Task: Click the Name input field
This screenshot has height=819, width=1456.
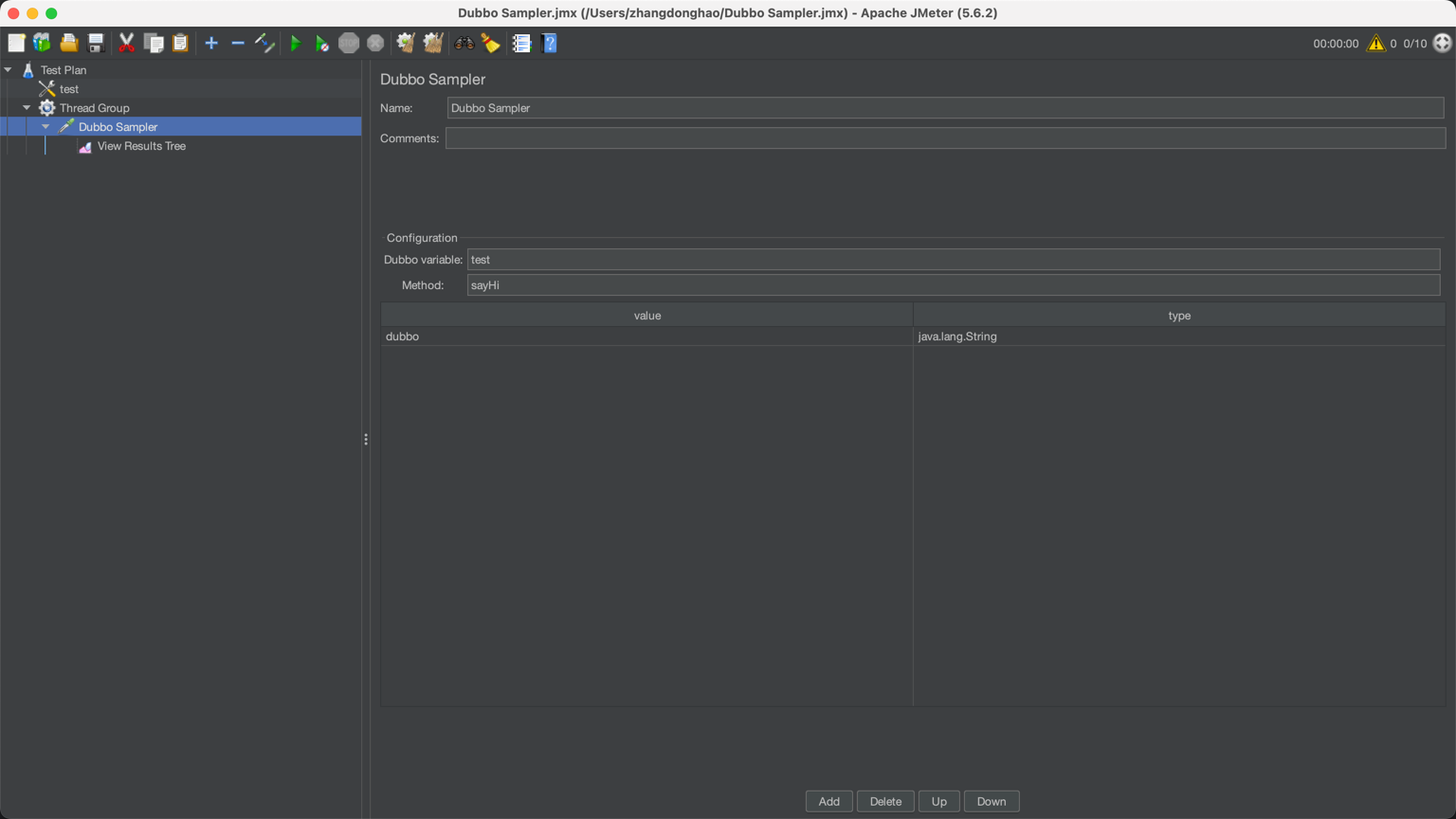Action: pyautogui.click(x=945, y=108)
